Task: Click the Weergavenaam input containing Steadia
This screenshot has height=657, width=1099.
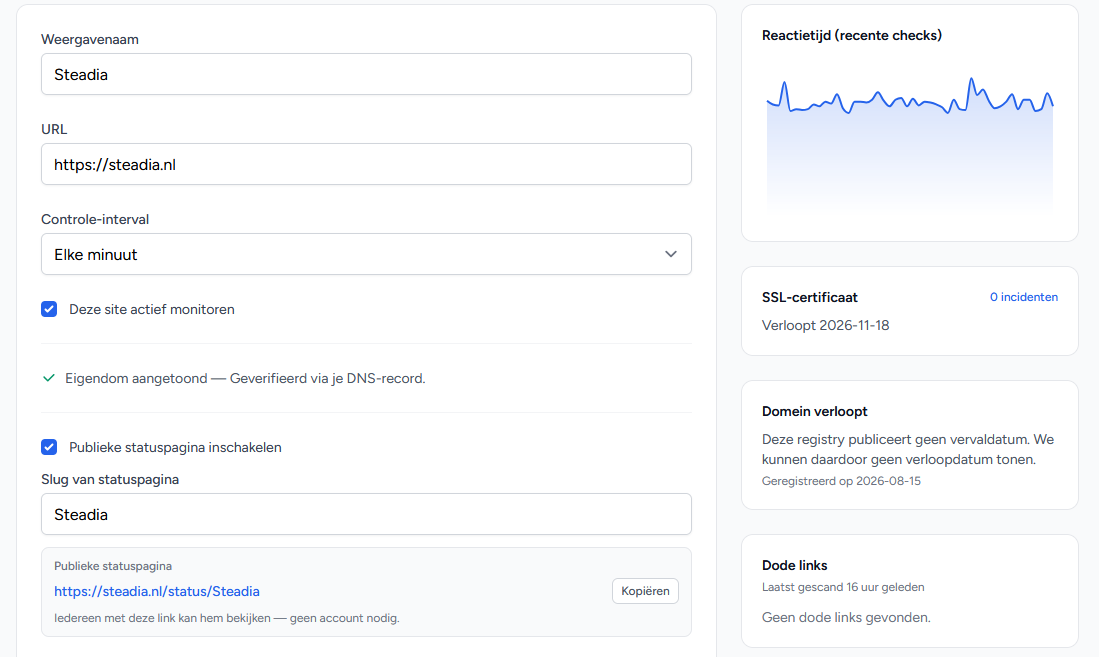Action: [x=366, y=74]
